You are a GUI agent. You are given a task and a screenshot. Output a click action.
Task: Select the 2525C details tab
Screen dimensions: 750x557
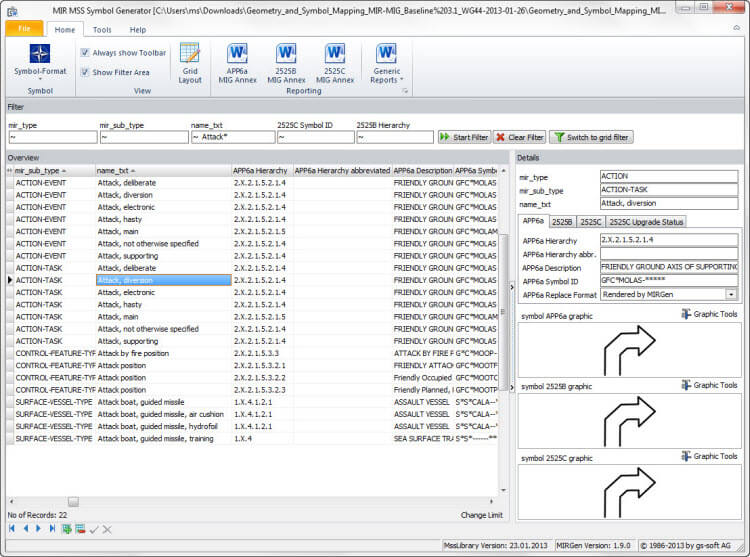591,222
